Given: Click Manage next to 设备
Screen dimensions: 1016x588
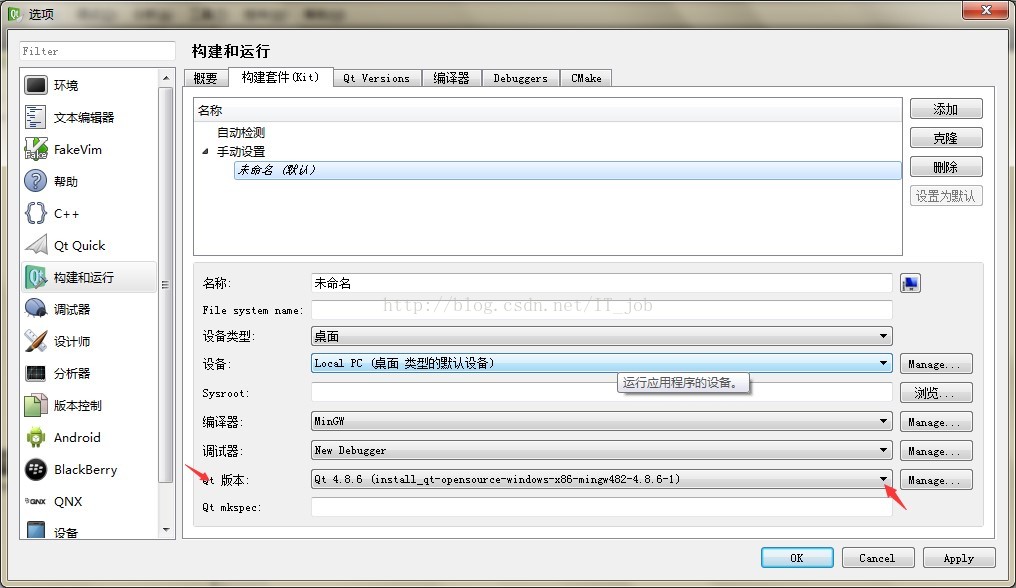Looking at the screenshot, I should pyautogui.click(x=936, y=364).
